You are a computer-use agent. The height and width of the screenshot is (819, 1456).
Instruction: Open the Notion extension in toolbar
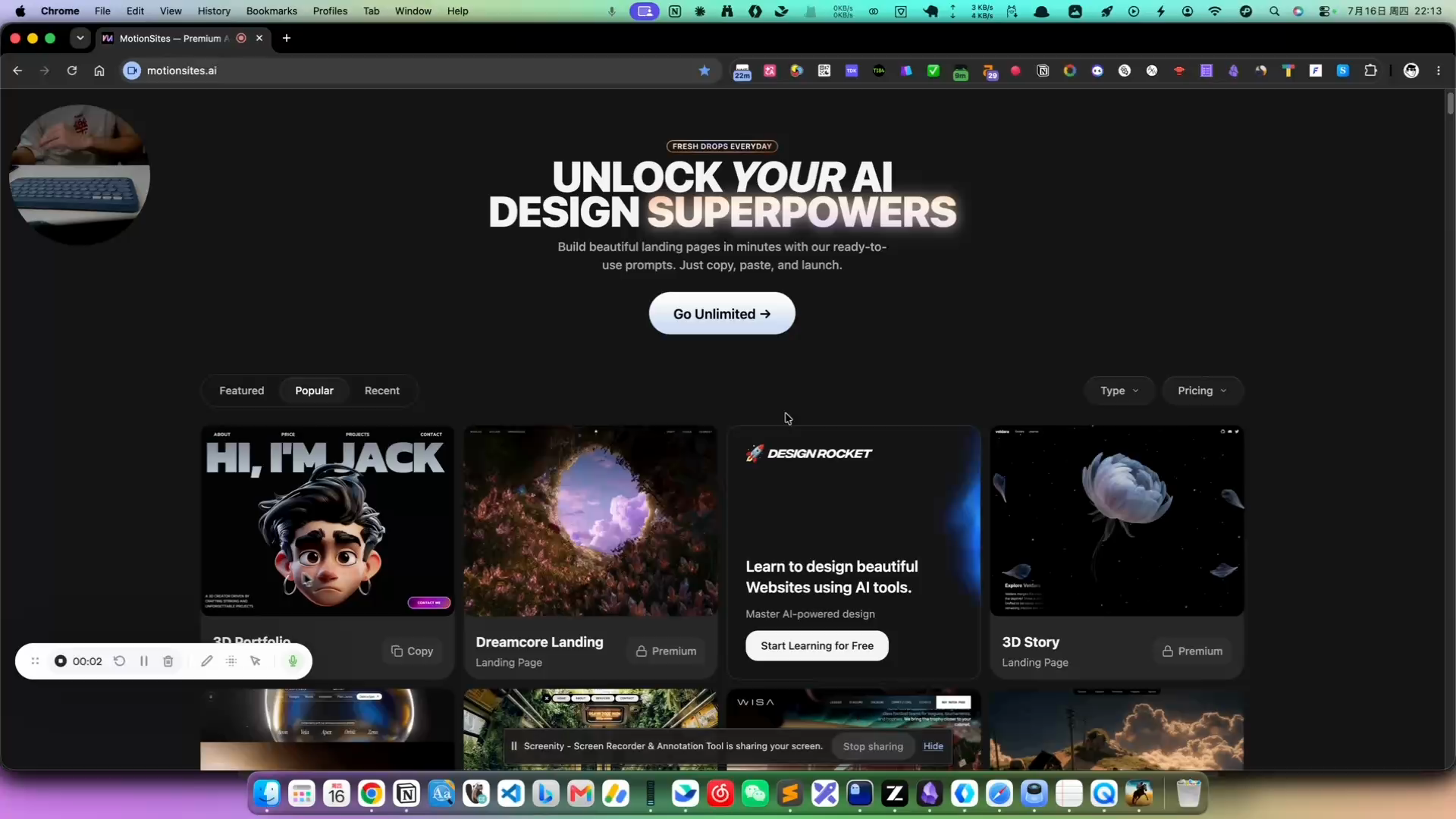(x=1043, y=71)
